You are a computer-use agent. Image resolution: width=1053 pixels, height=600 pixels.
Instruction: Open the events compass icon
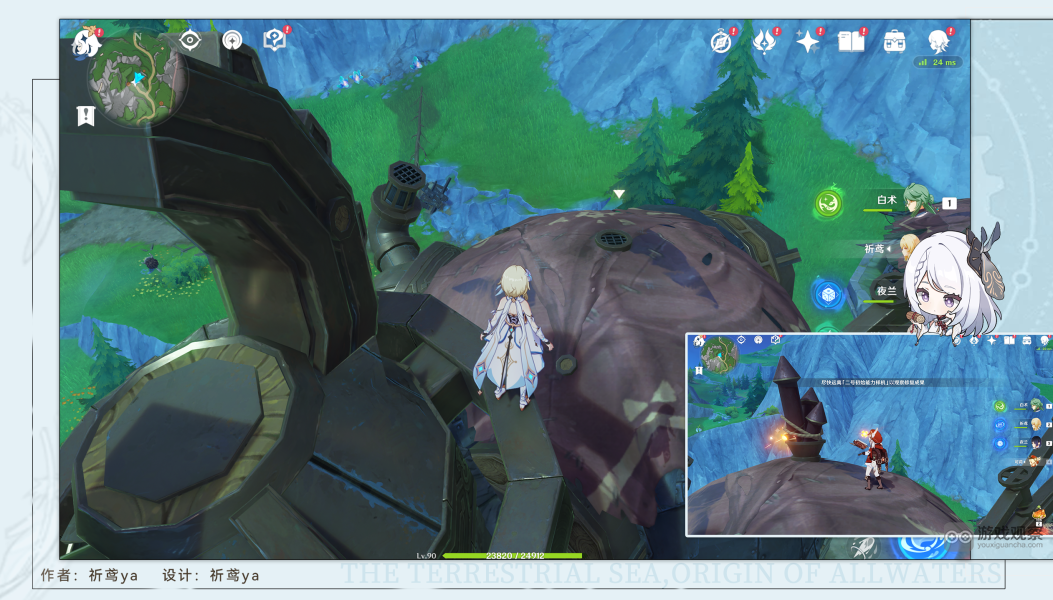tap(723, 42)
